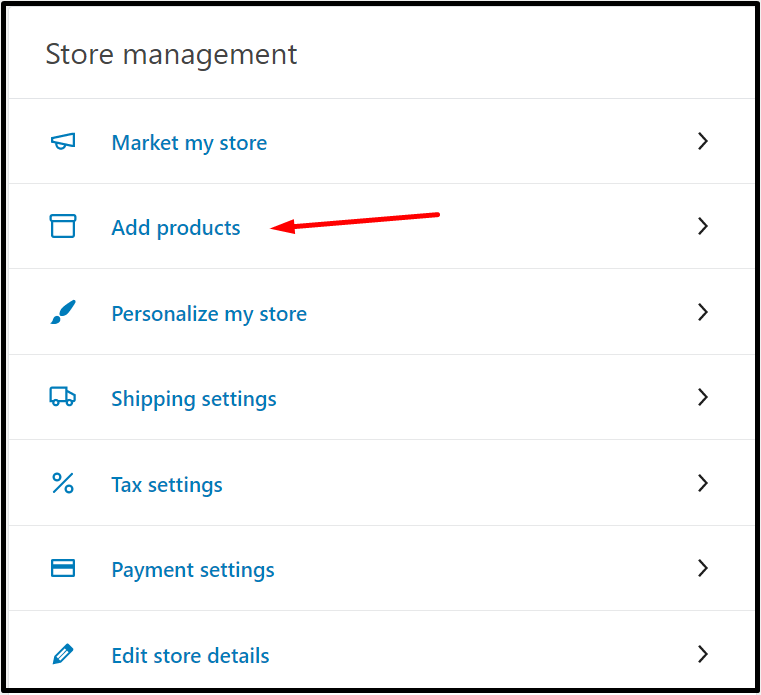Click the credit card icon for Payment settings
761x695 pixels.
coord(63,568)
